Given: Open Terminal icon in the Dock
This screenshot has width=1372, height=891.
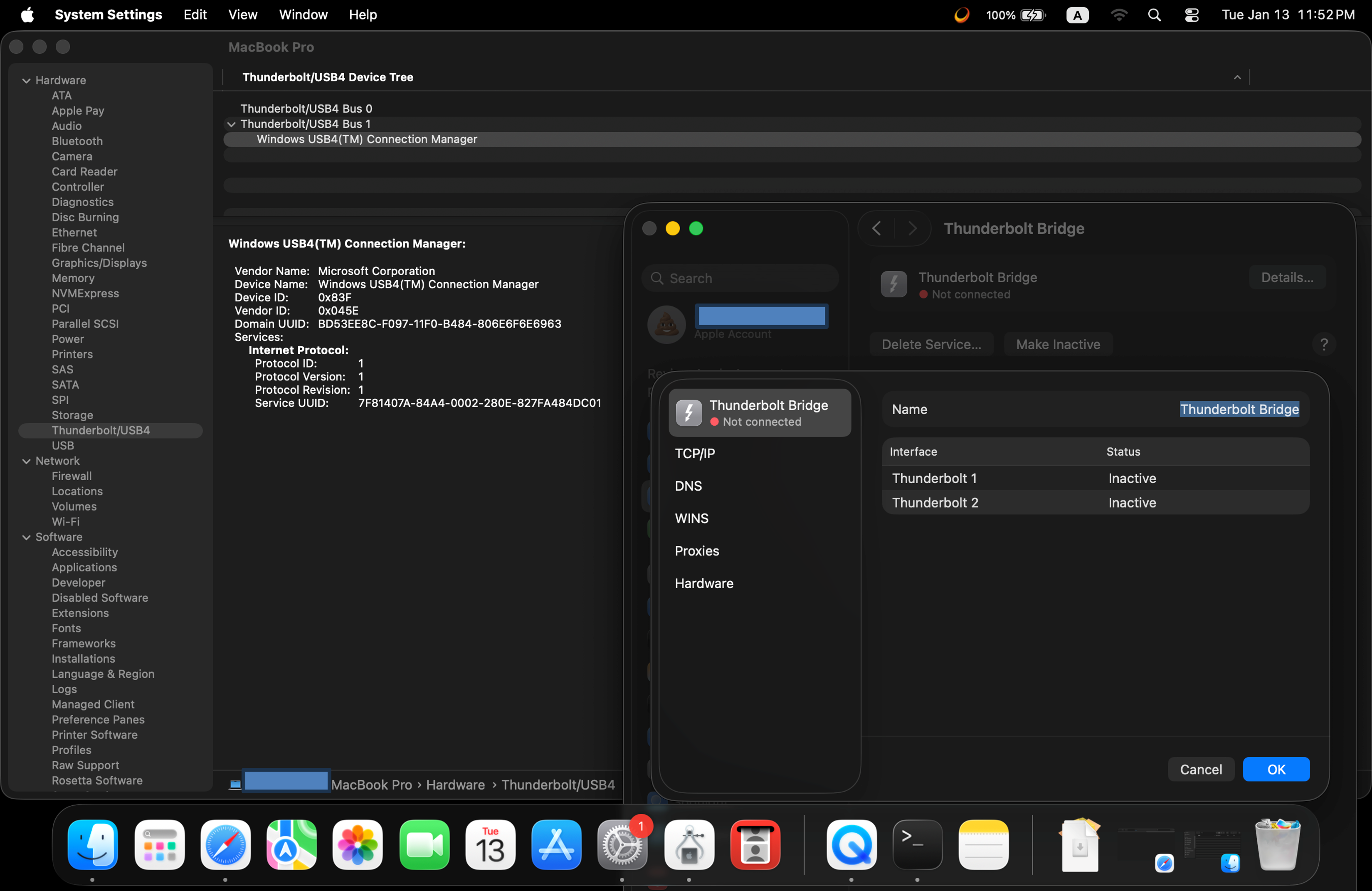Looking at the screenshot, I should coord(917,845).
